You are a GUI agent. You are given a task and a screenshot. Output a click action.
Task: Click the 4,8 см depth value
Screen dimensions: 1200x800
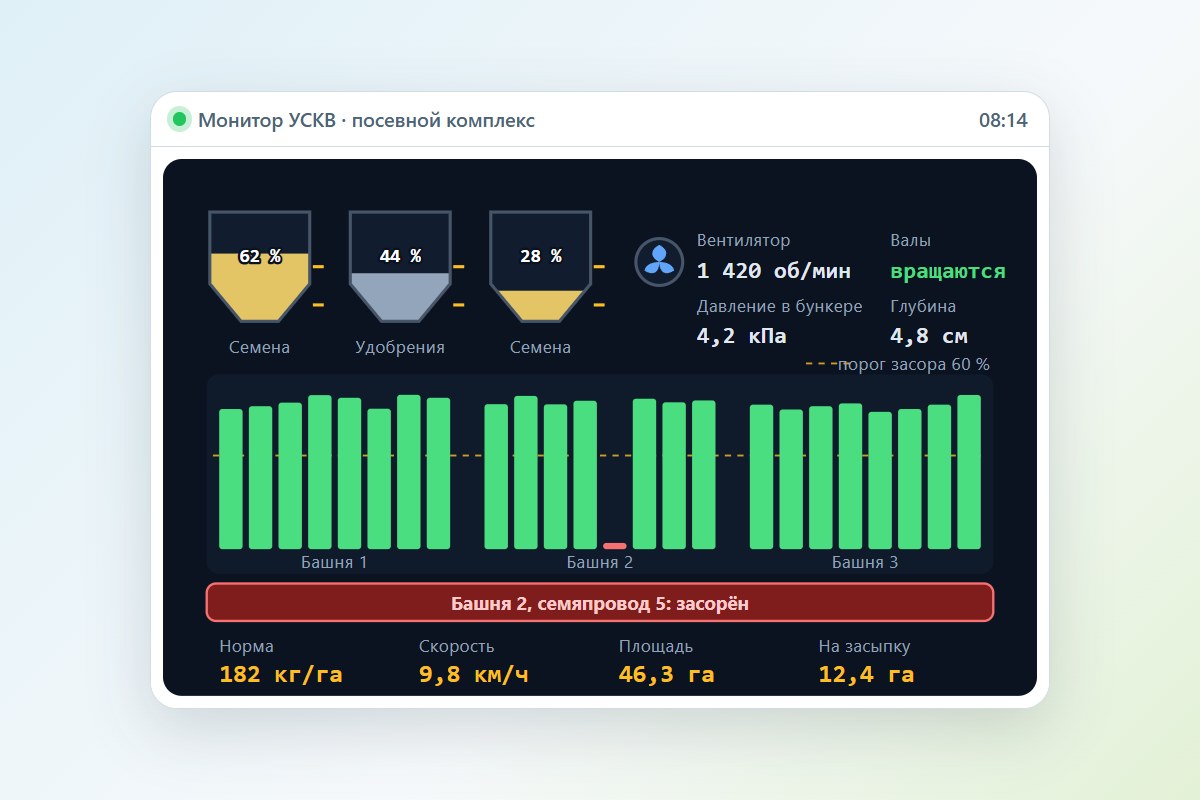[x=929, y=336]
